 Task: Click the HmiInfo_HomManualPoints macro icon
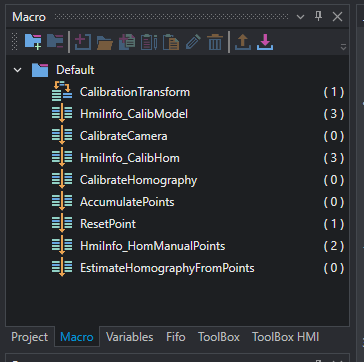click(62, 245)
